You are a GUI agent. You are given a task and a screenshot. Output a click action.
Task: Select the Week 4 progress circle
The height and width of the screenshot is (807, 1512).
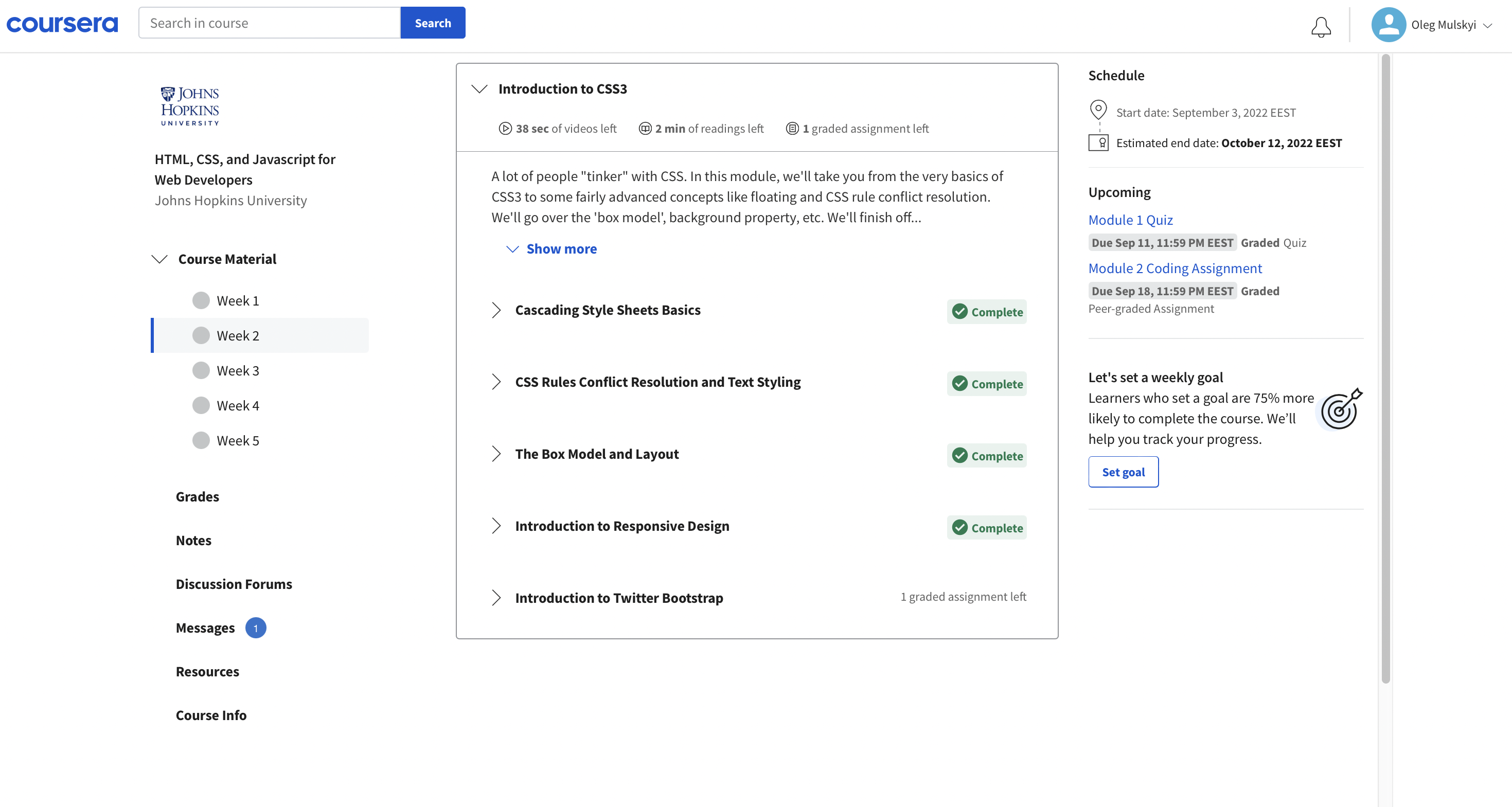tap(201, 405)
